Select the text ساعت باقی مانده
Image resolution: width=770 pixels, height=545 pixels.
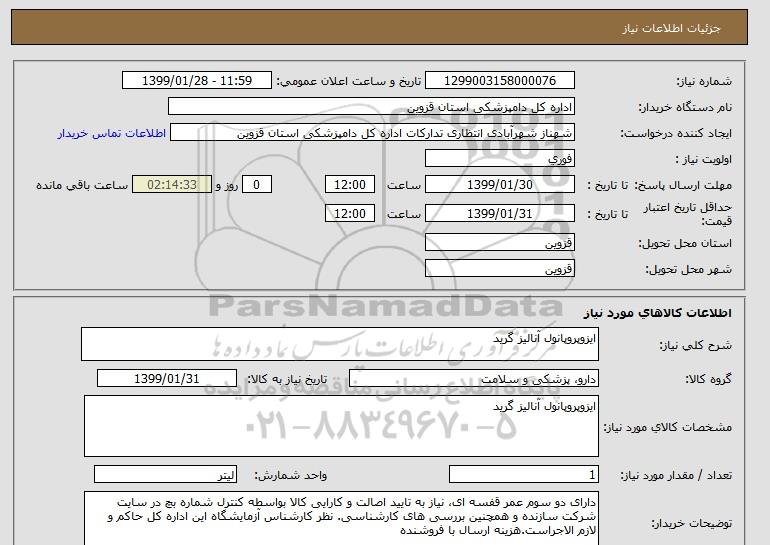(x=82, y=186)
